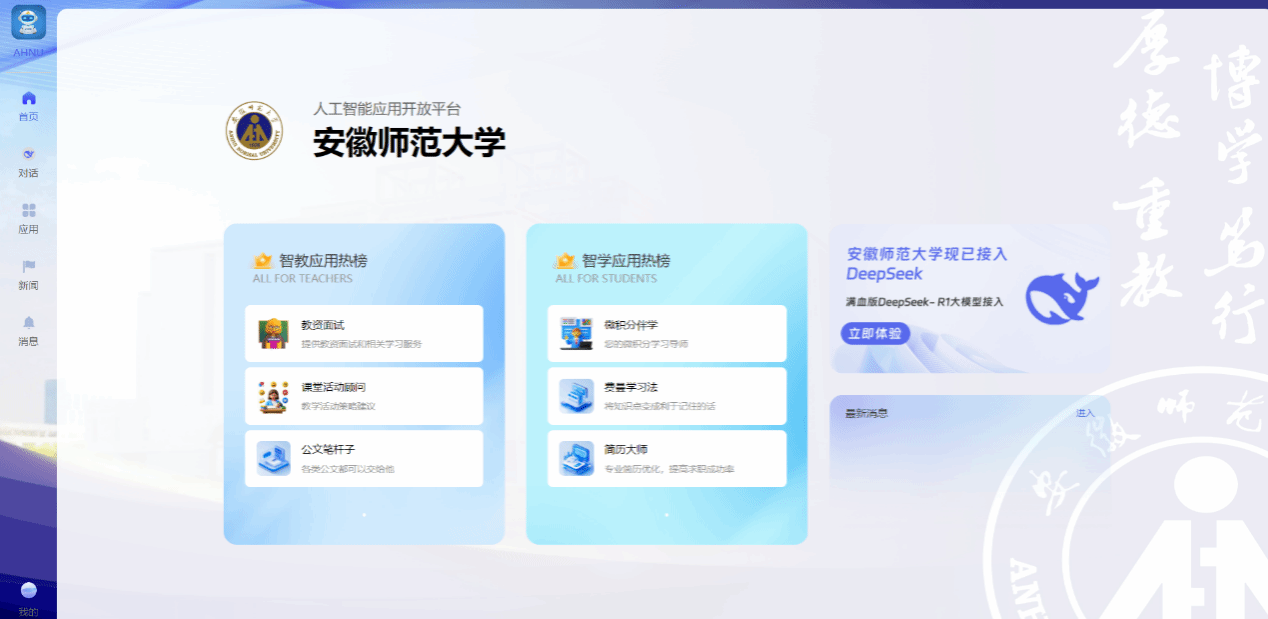1268x619 pixels.
Task: Open the 费曼学习法 app card
Action: [x=667, y=396]
